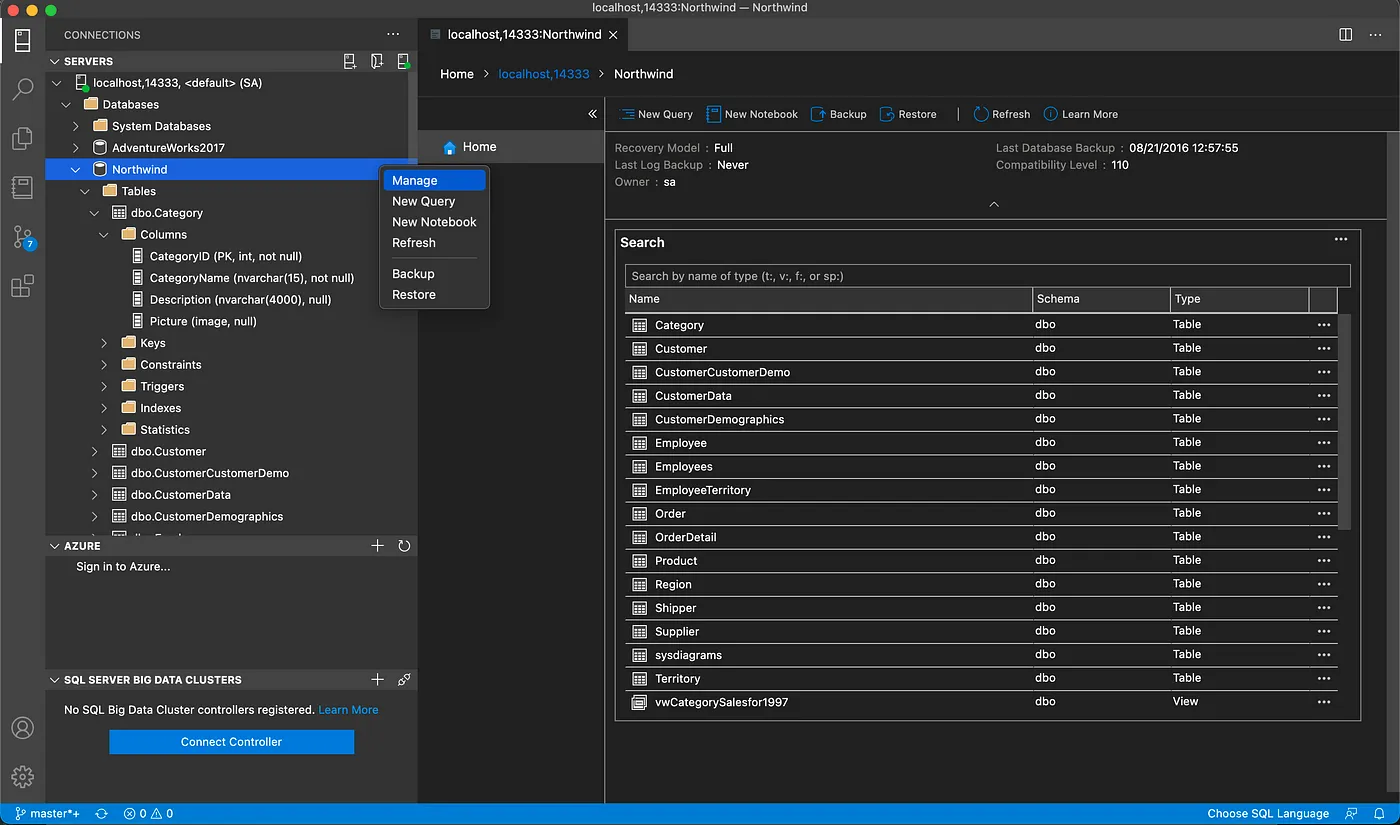Select the Home dashboard tab
This screenshot has height=825, width=1400.
click(x=511, y=147)
